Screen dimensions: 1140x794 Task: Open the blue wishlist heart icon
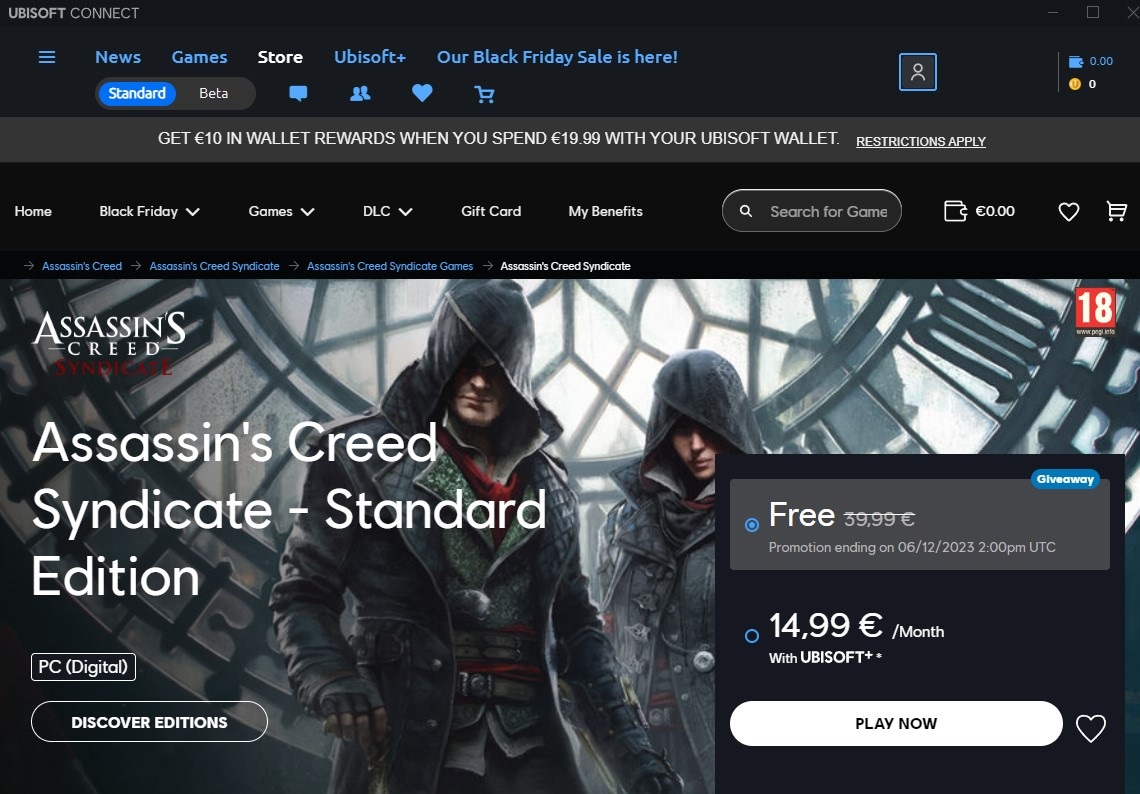(x=422, y=92)
